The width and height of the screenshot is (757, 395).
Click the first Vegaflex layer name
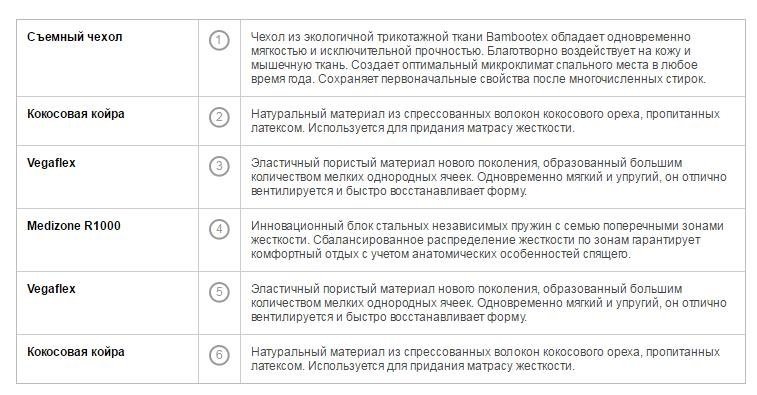click(x=51, y=163)
